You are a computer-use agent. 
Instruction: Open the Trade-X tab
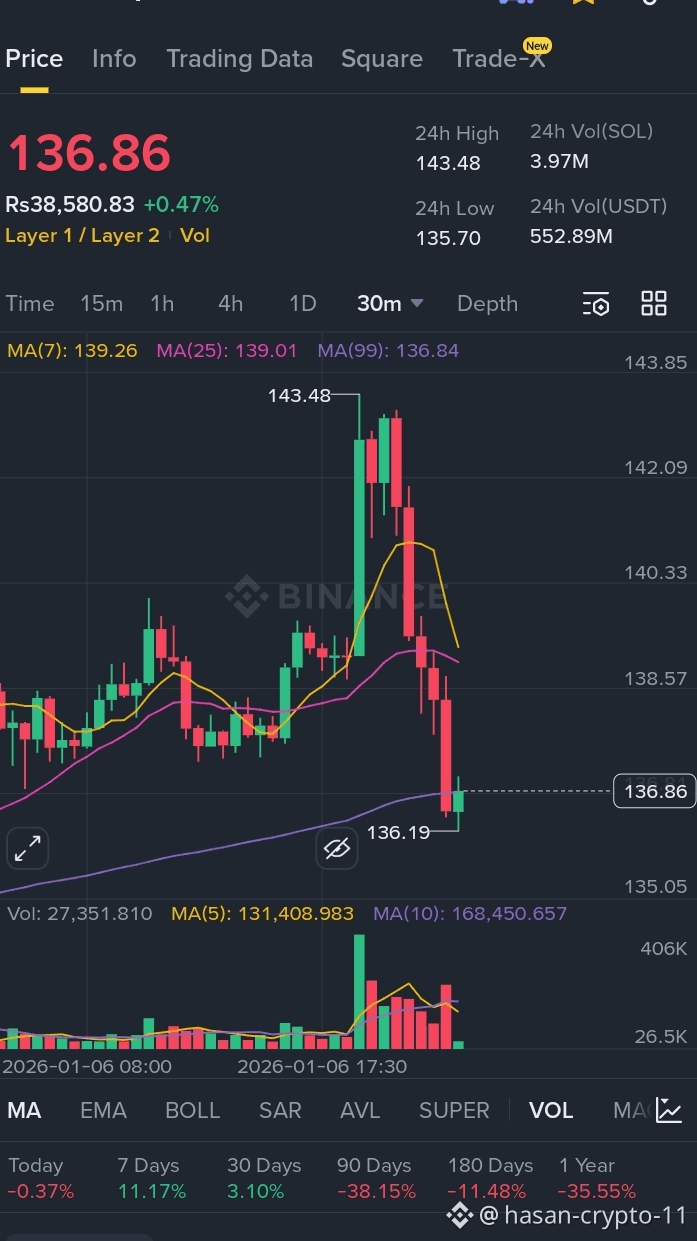(499, 59)
